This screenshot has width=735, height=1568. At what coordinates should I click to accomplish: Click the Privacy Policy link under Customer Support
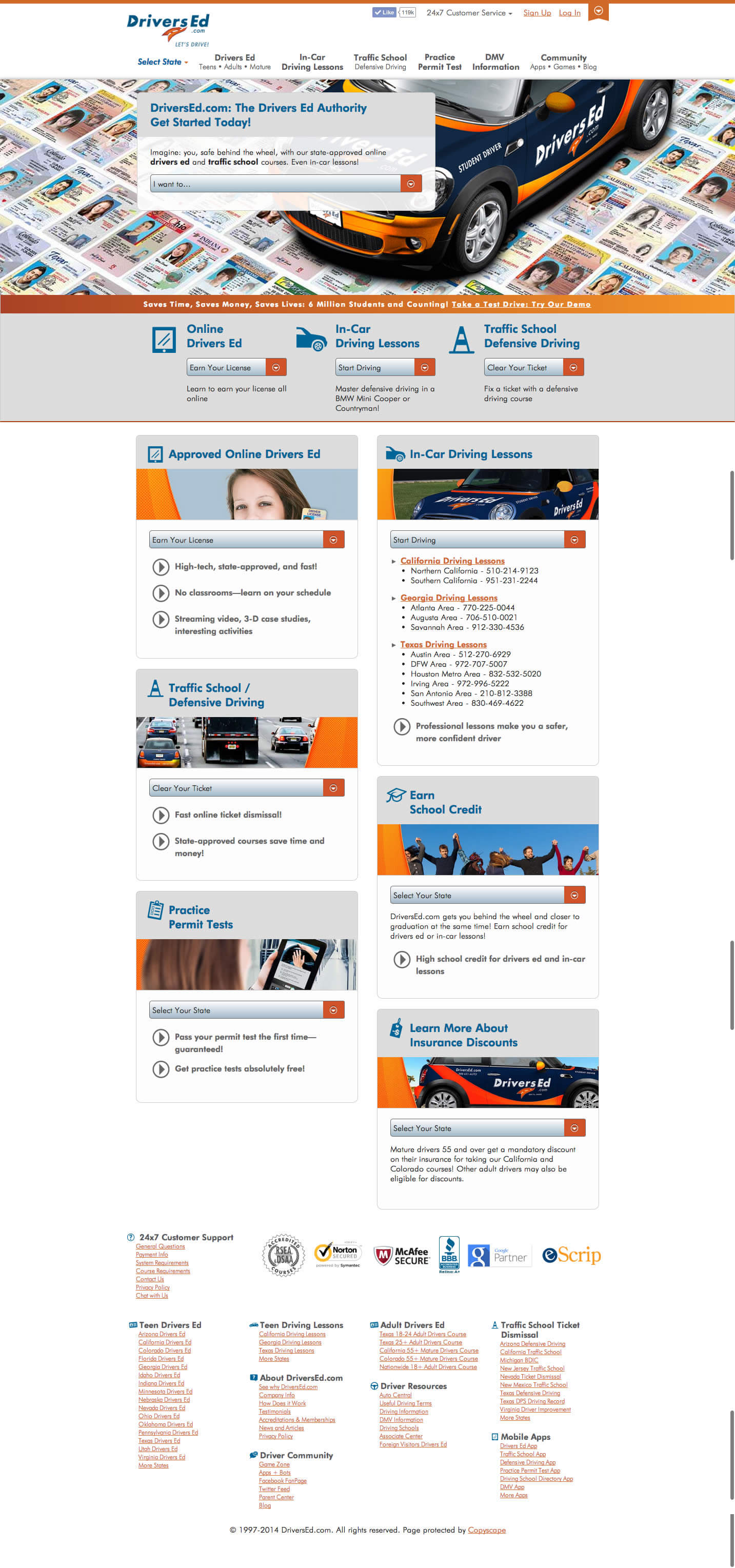point(153,1287)
